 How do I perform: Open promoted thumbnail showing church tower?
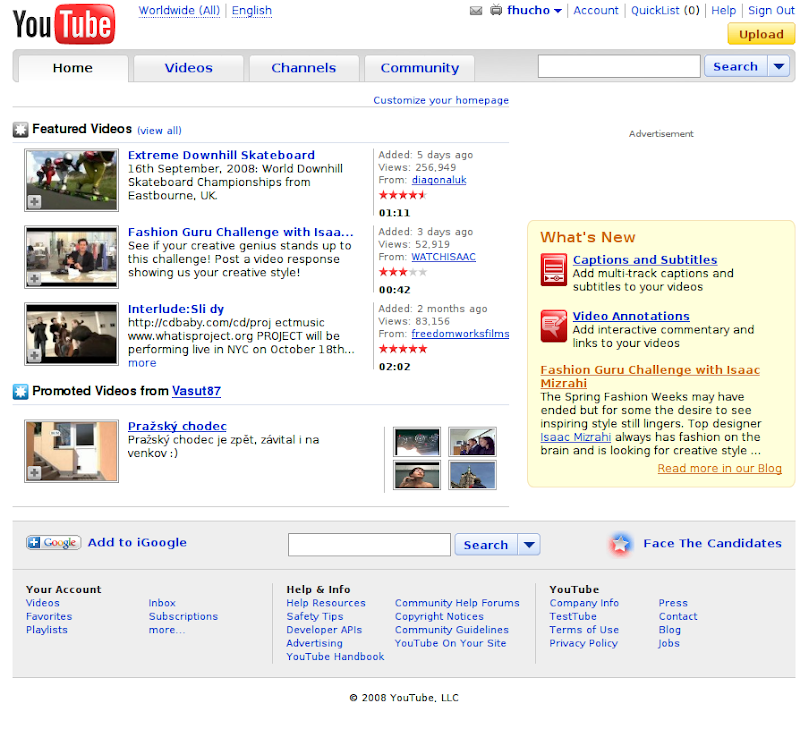[472, 475]
